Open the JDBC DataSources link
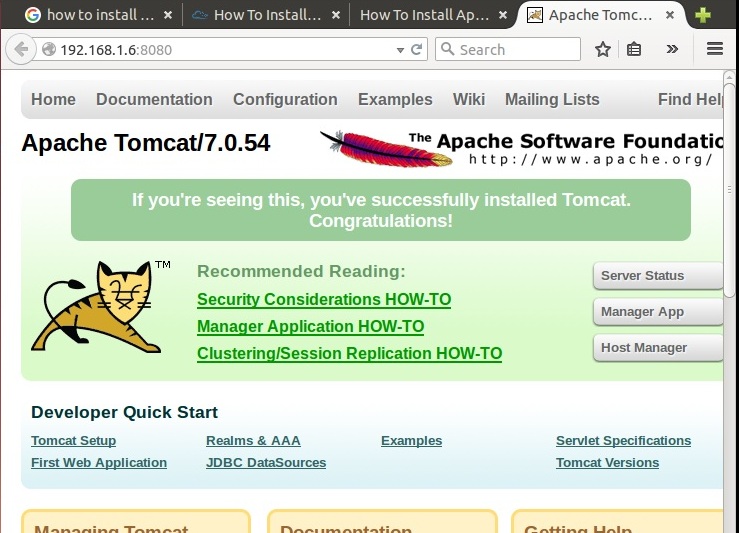The image size is (739, 533). pyautogui.click(x=266, y=463)
